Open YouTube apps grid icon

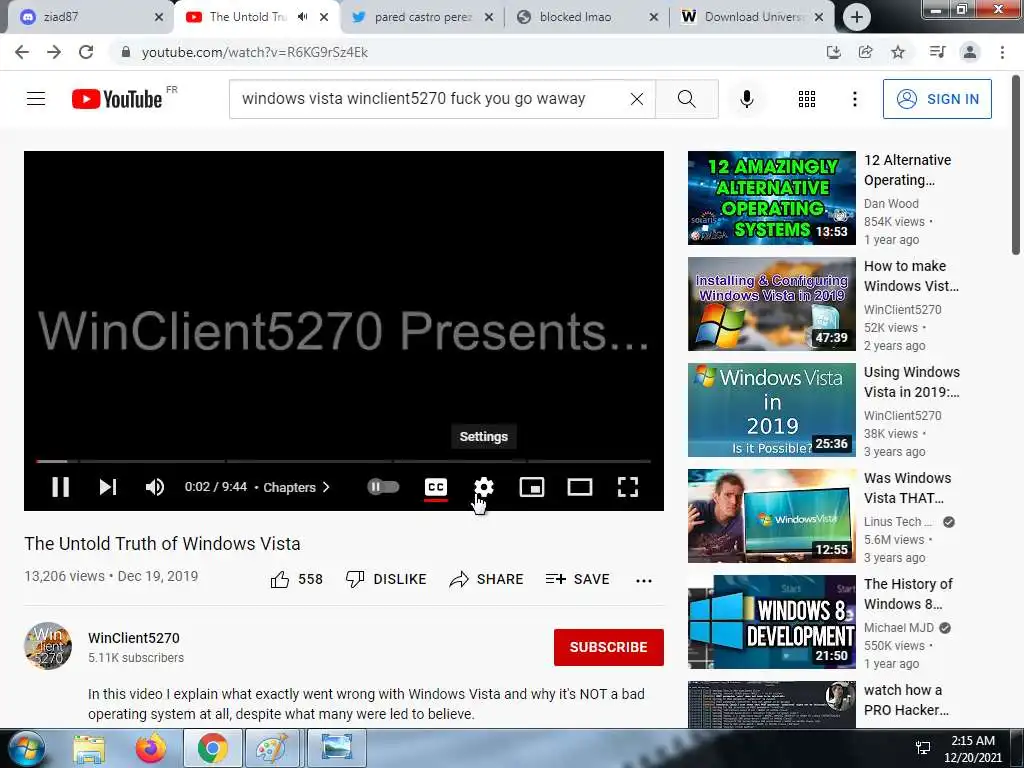click(807, 99)
